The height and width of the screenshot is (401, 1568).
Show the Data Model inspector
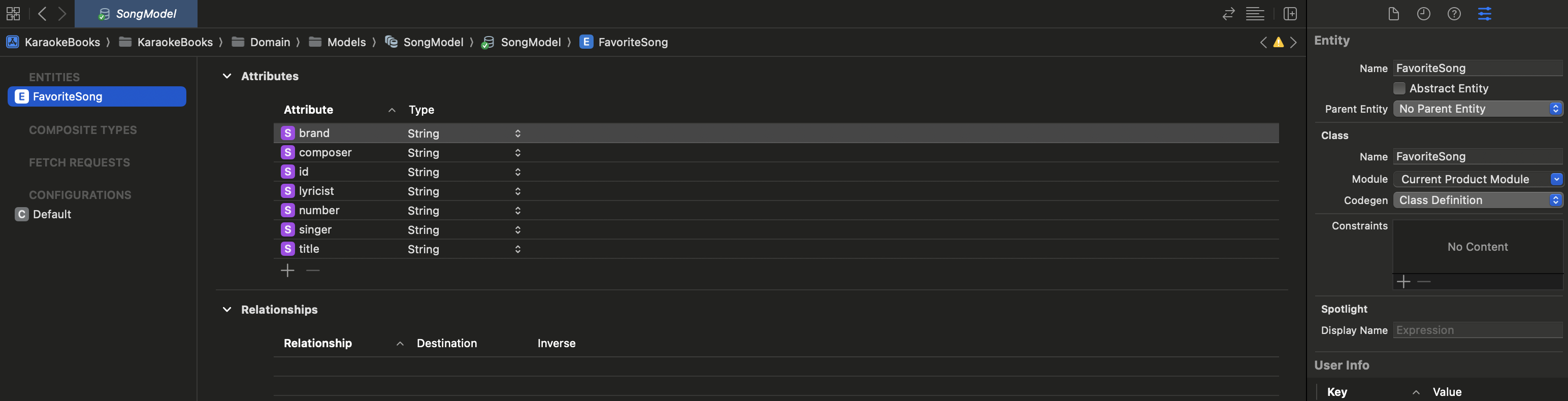click(1485, 13)
